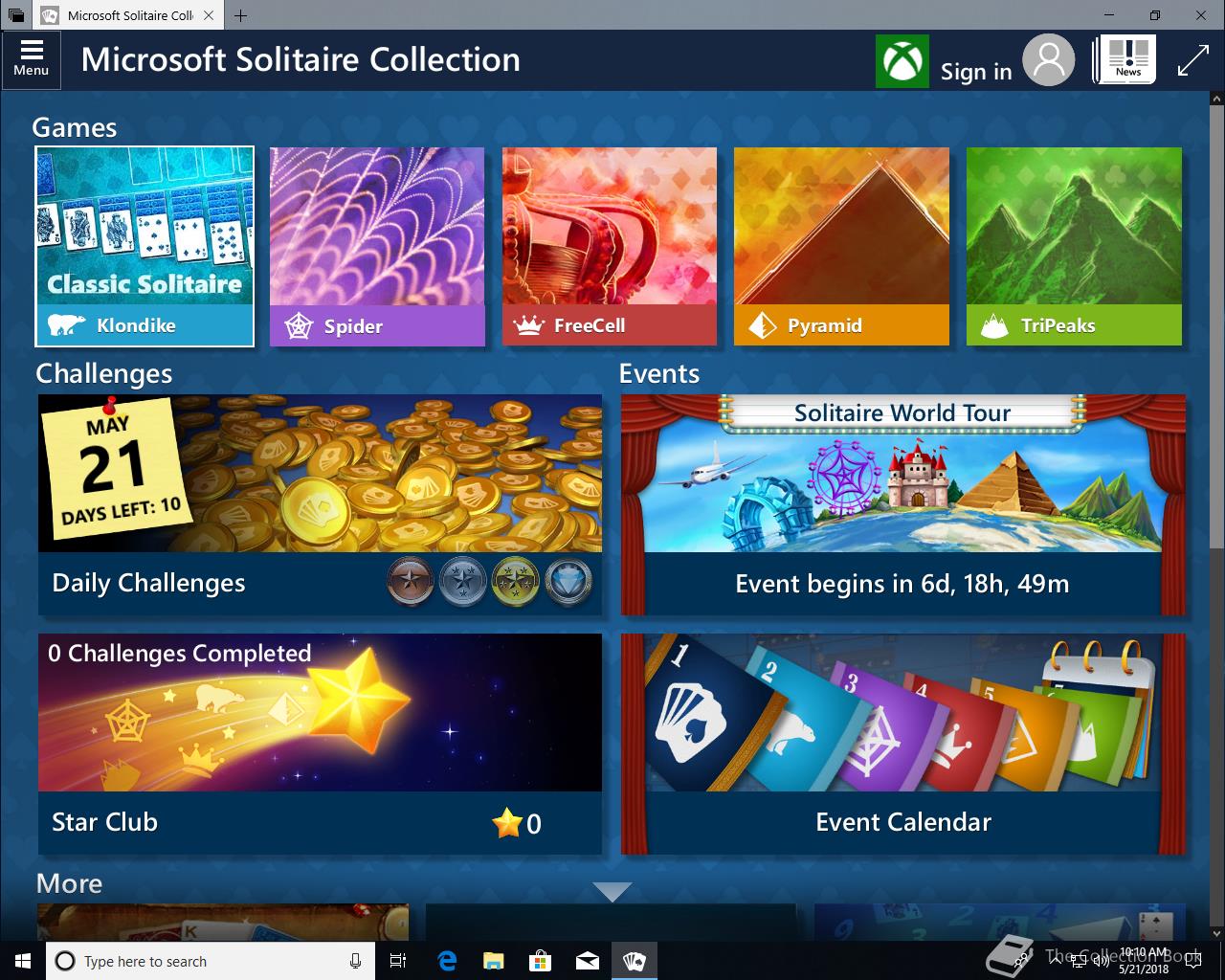This screenshot has width=1225, height=980.
Task: Click the Solitaire taskbar icon
Action: point(634,961)
